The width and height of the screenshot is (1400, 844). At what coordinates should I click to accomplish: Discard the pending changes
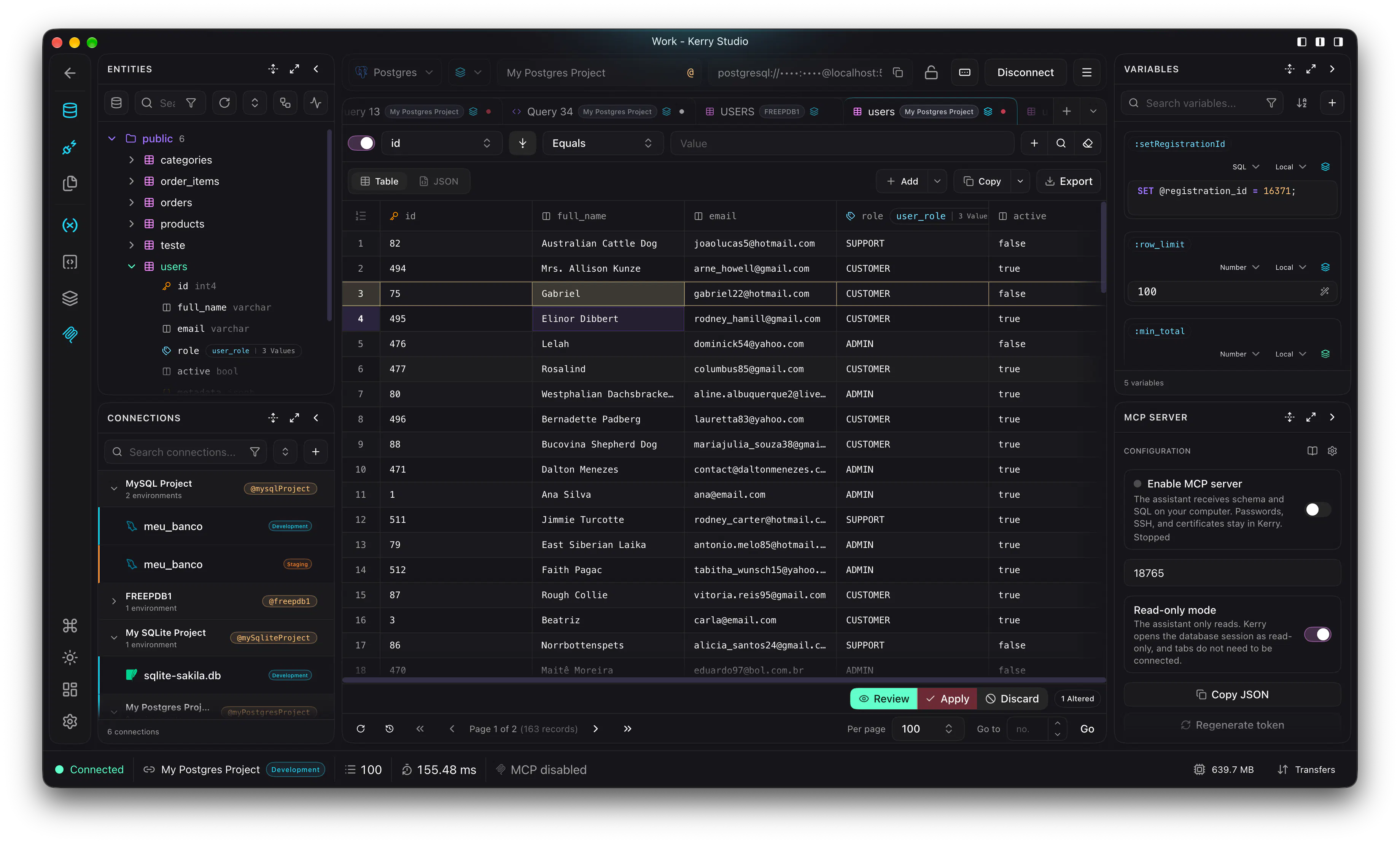(1012, 699)
